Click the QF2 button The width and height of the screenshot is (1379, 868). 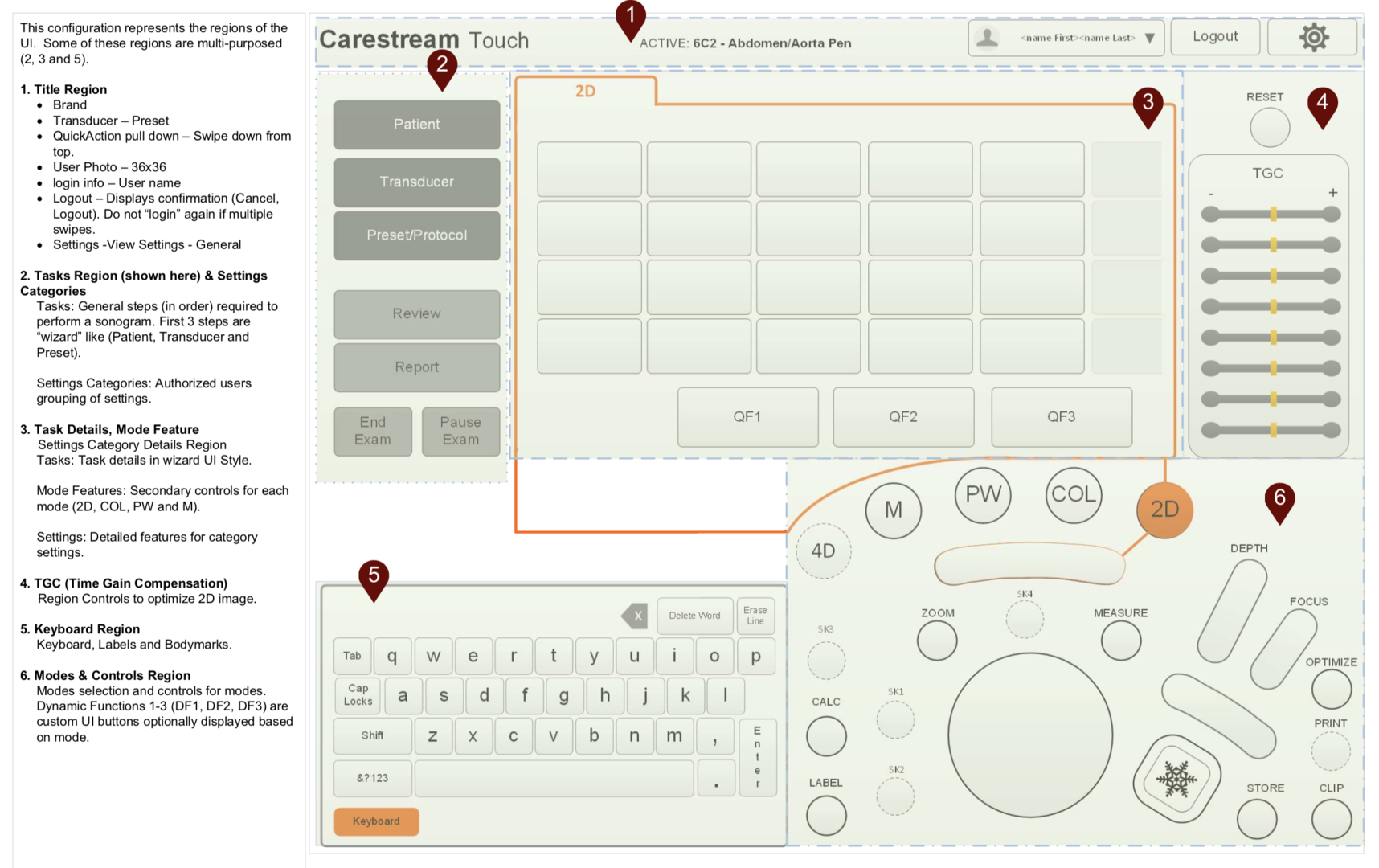(x=903, y=416)
